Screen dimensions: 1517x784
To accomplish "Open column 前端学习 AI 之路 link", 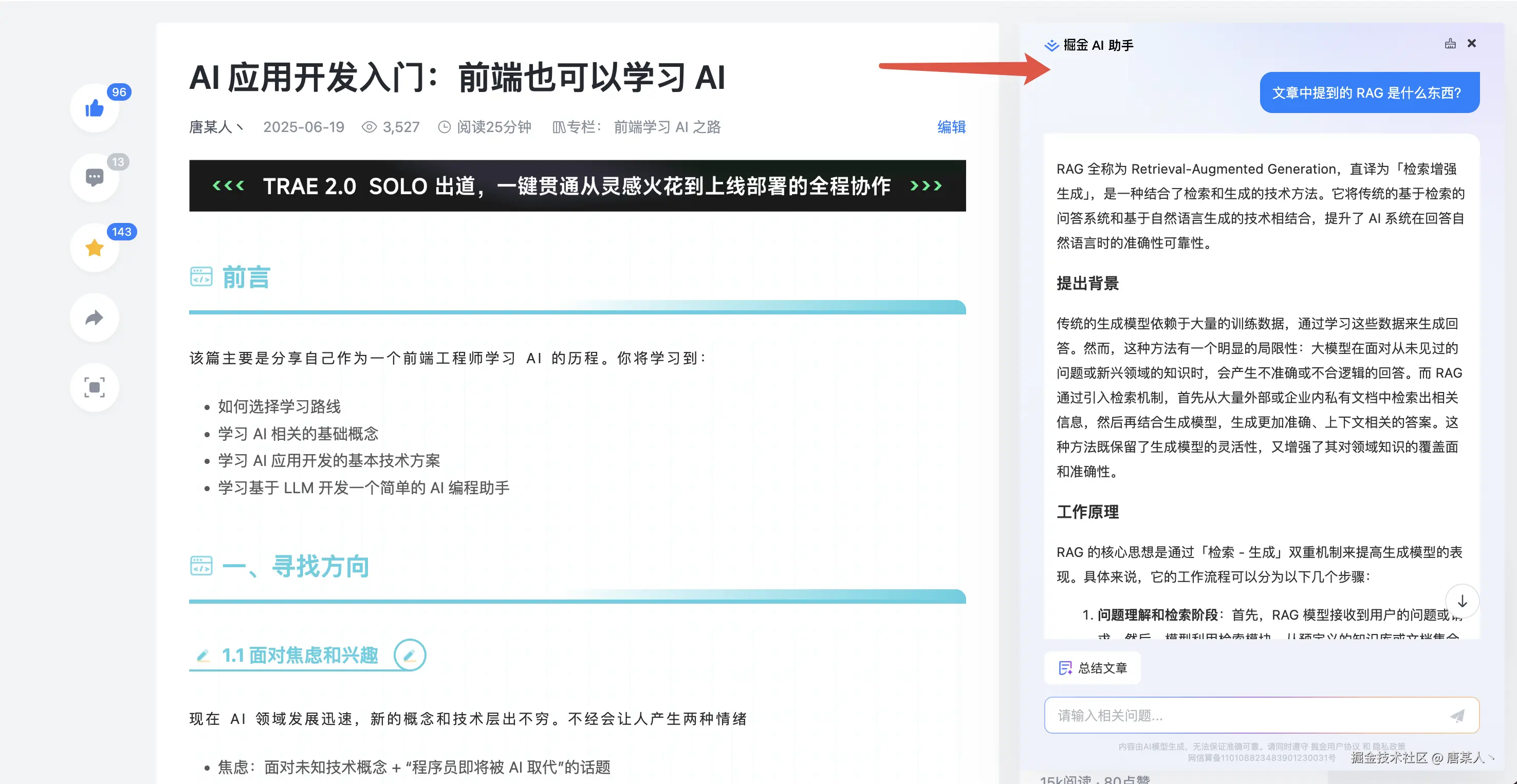I will [667, 127].
